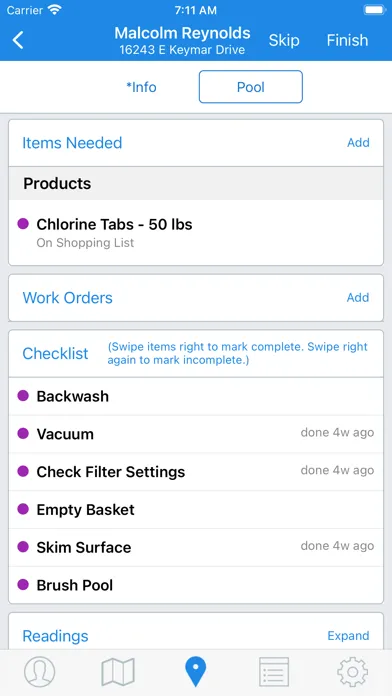Image resolution: width=392 pixels, height=696 pixels.
Task: Open the map icon in bottom bar
Action: tap(118, 672)
